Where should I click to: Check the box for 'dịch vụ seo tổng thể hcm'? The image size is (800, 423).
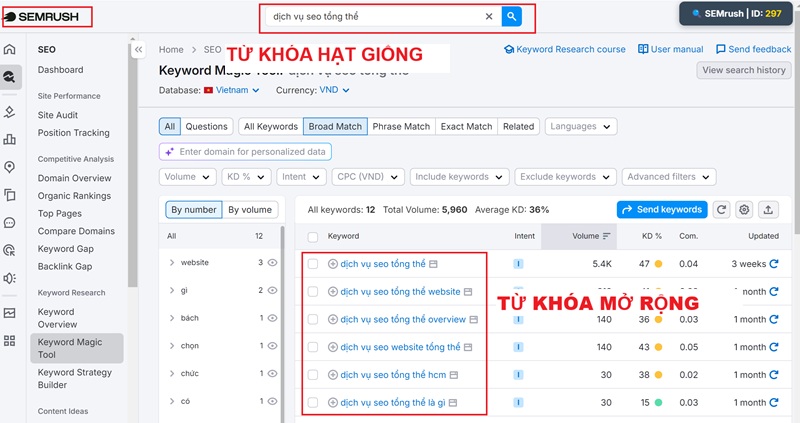(313, 375)
